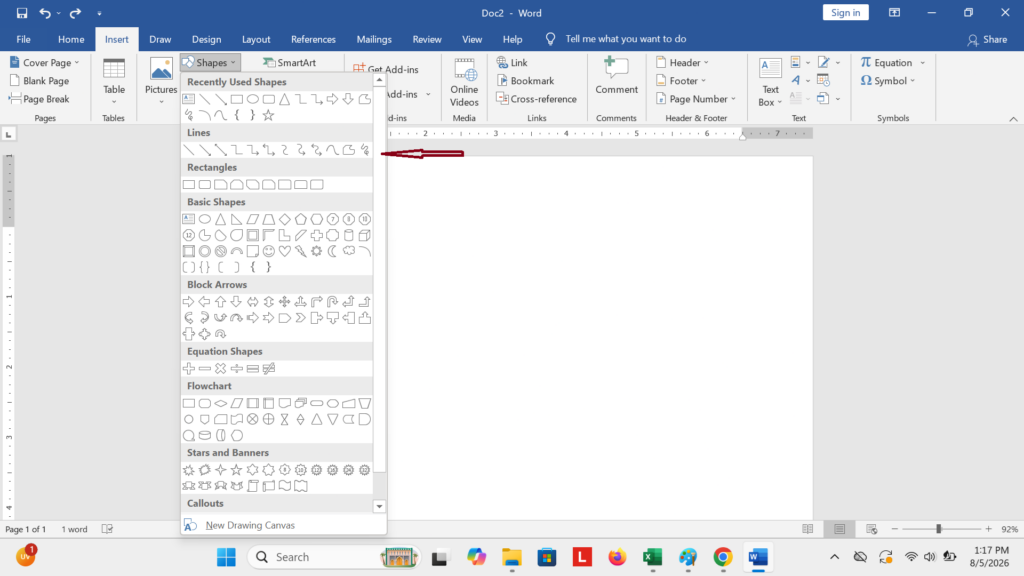This screenshot has height=576, width=1024.
Task: Select the Flowchart Decision diamond shape
Action: (x=221, y=403)
